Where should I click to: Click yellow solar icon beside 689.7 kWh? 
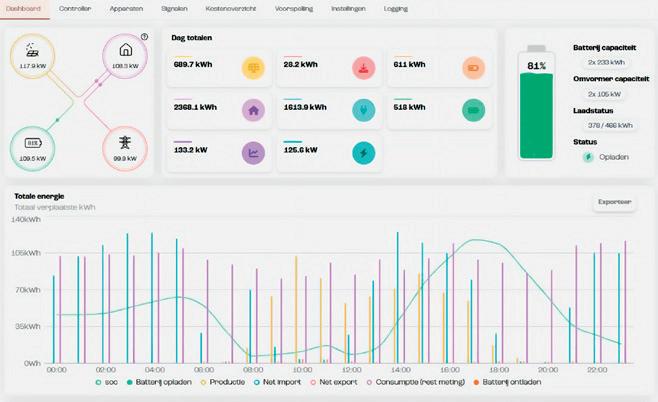click(x=253, y=68)
